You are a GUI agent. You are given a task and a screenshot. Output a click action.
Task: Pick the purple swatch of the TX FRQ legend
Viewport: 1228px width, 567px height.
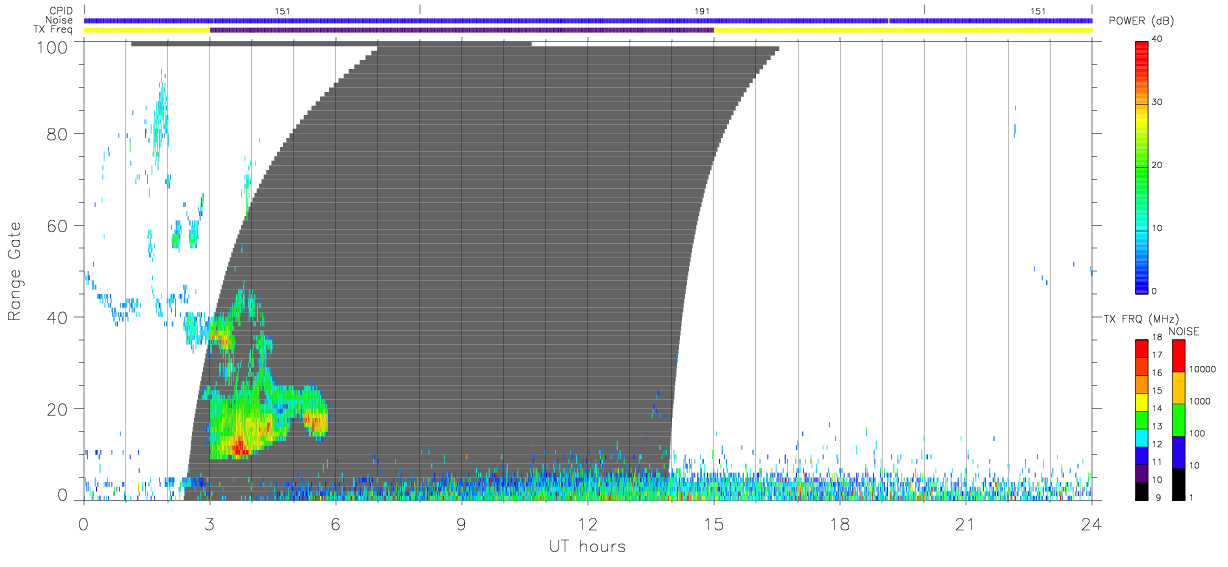click(1141, 472)
